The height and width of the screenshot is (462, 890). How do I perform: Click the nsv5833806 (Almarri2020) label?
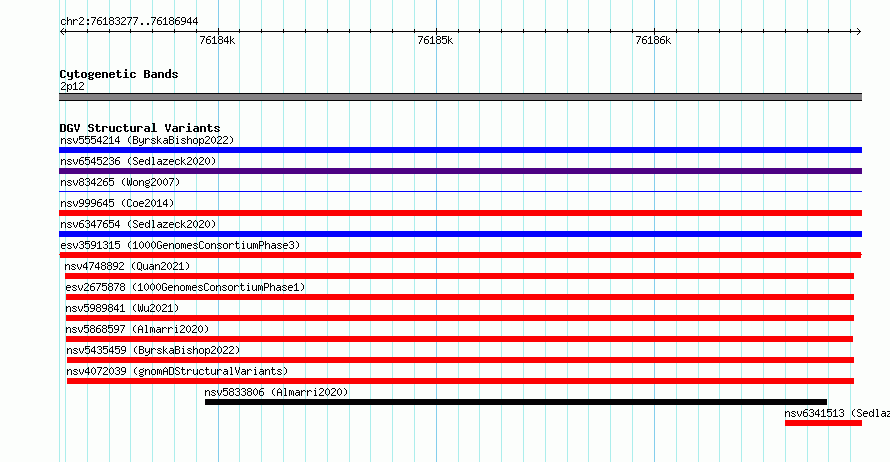[276, 392]
